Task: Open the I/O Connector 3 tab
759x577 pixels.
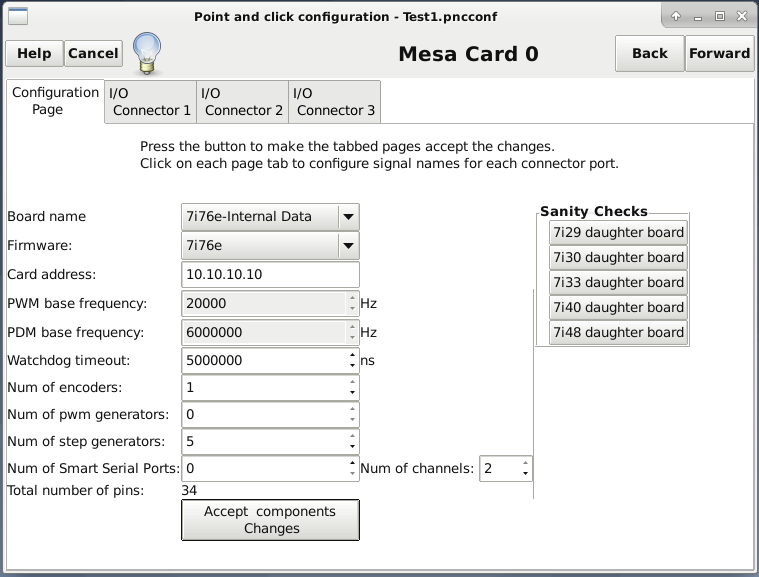Action: pos(334,102)
